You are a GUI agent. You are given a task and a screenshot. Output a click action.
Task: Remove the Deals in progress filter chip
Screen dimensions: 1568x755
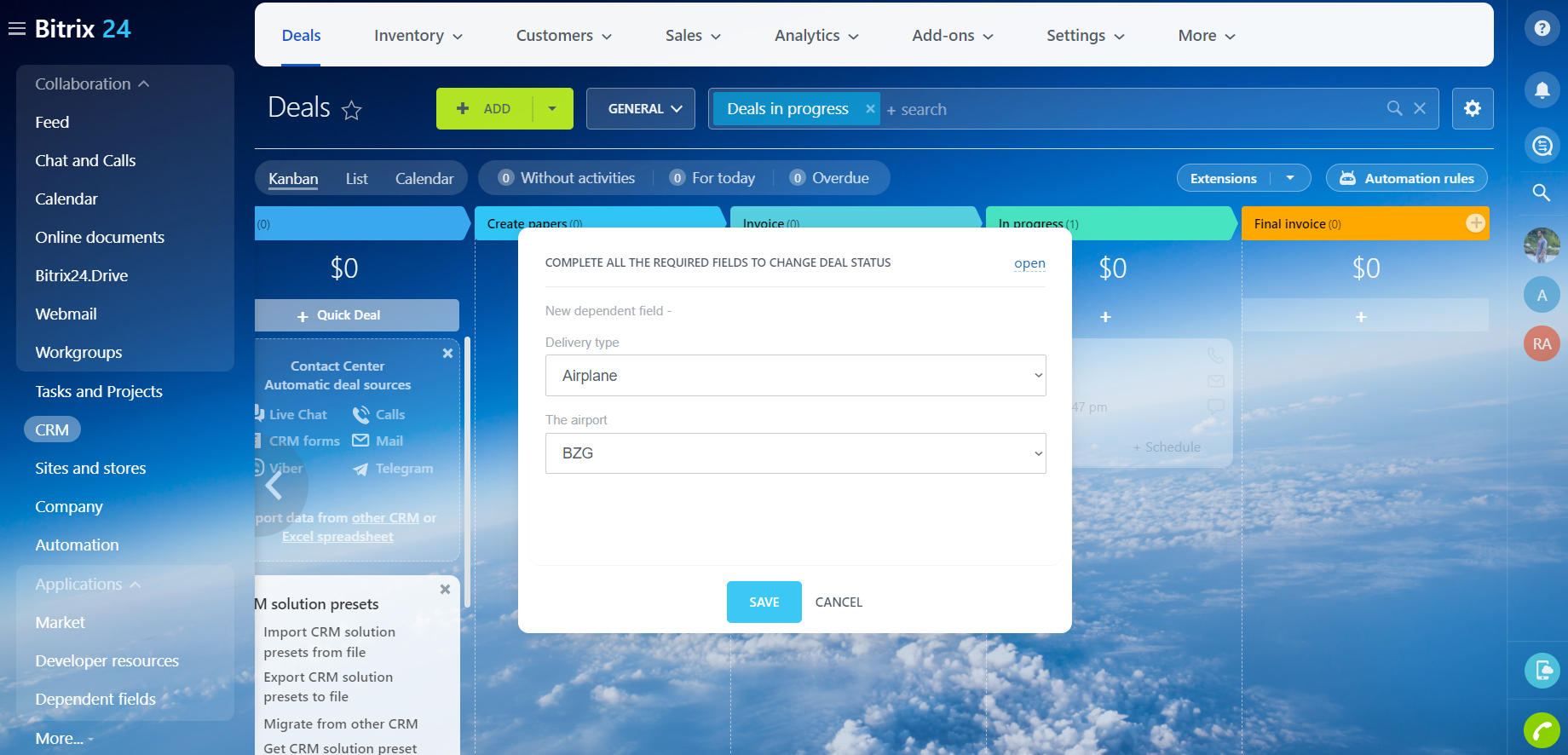click(x=870, y=109)
